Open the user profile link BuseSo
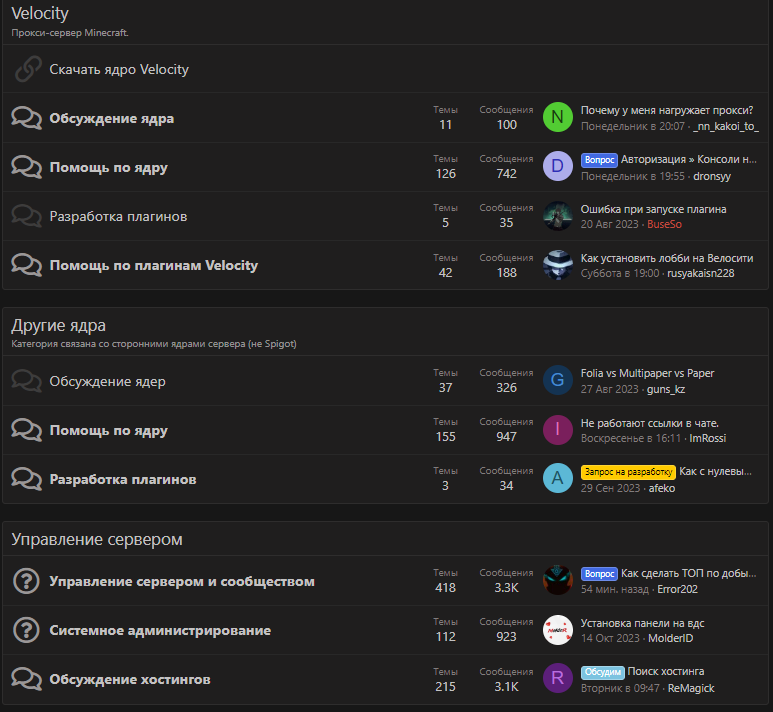773x712 pixels. coord(664,224)
